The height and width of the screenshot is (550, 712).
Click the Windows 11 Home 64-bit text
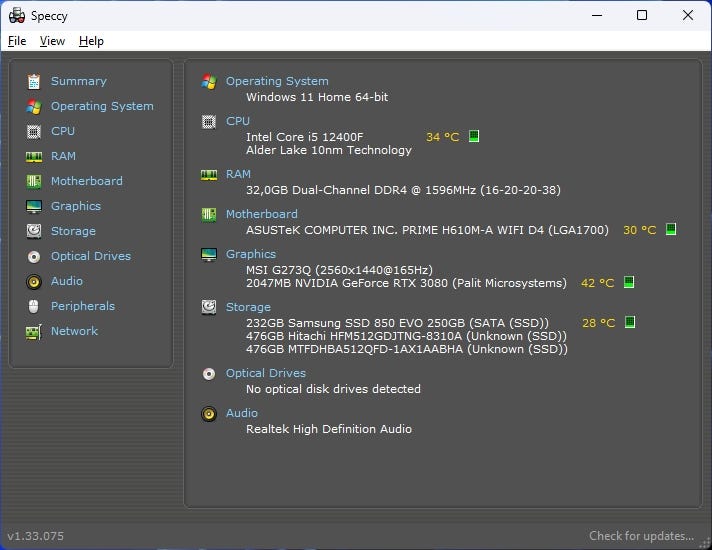tap(317, 97)
